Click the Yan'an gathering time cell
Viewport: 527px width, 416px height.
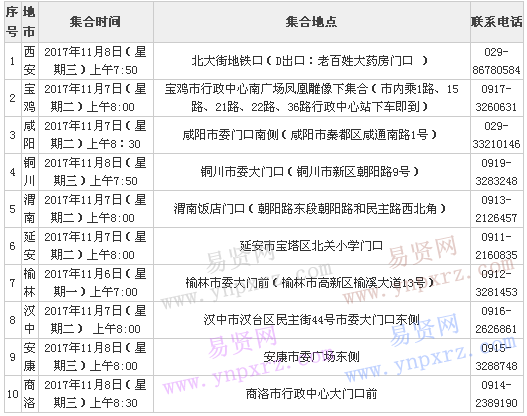pyautogui.click(x=96, y=246)
